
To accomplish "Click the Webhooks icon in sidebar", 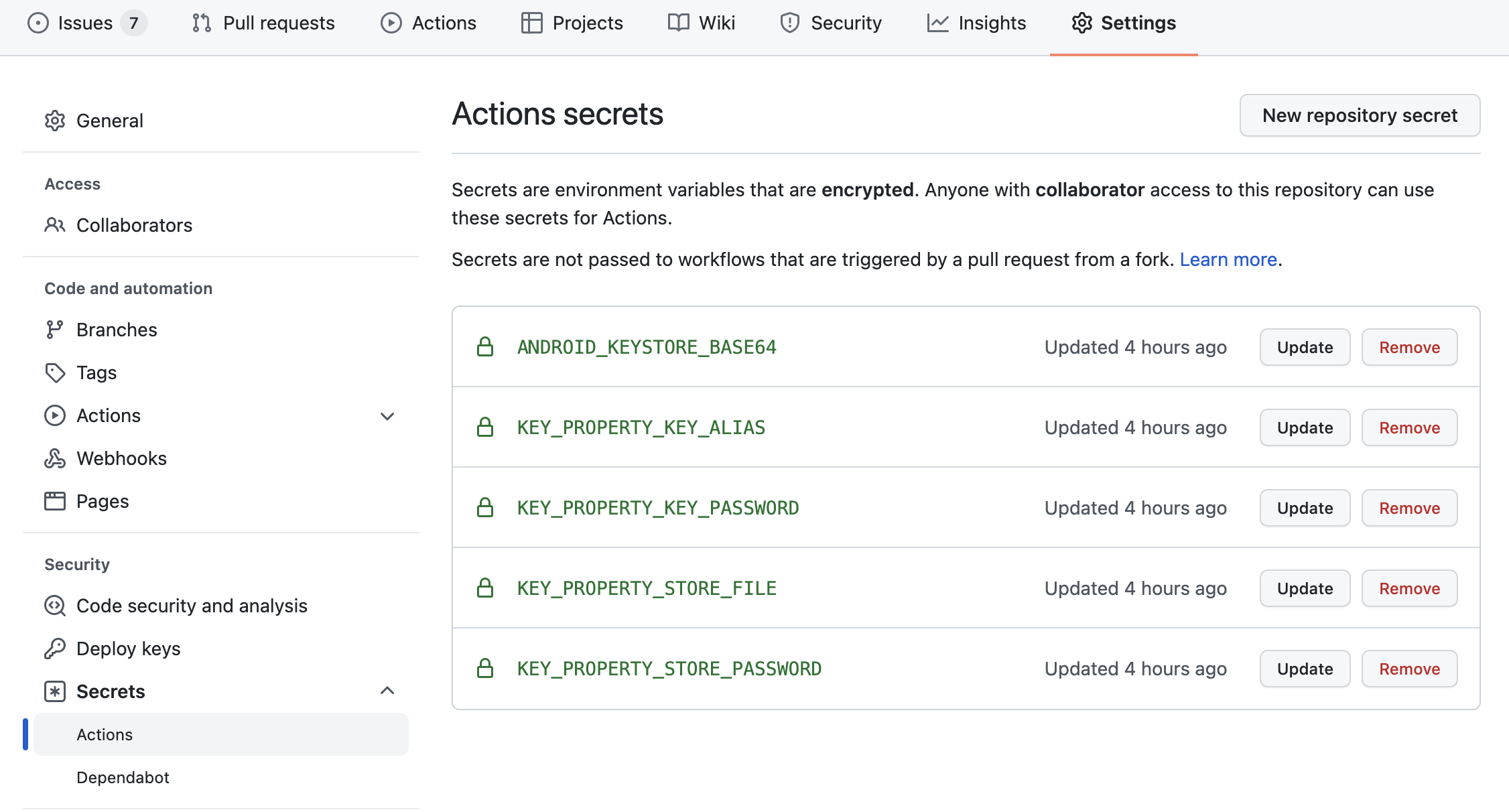I will point(55,458).
